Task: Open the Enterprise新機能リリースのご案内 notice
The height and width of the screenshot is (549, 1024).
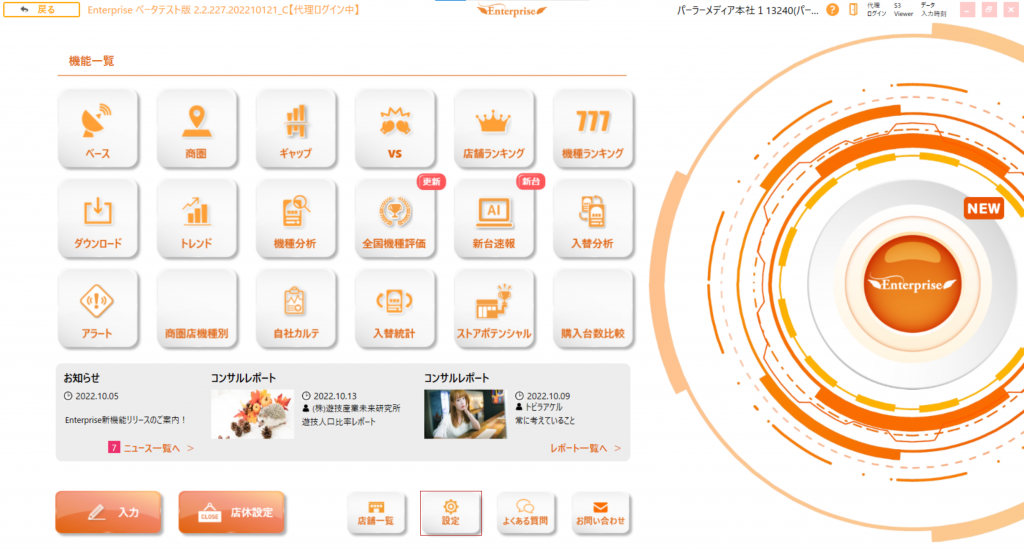Action: pyautogui.click(x=125, y=420)
